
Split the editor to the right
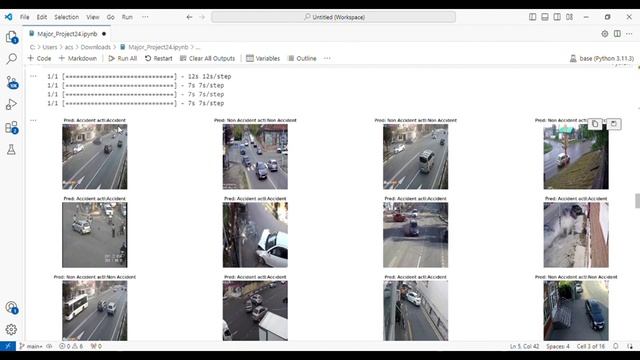coord(617,34)
